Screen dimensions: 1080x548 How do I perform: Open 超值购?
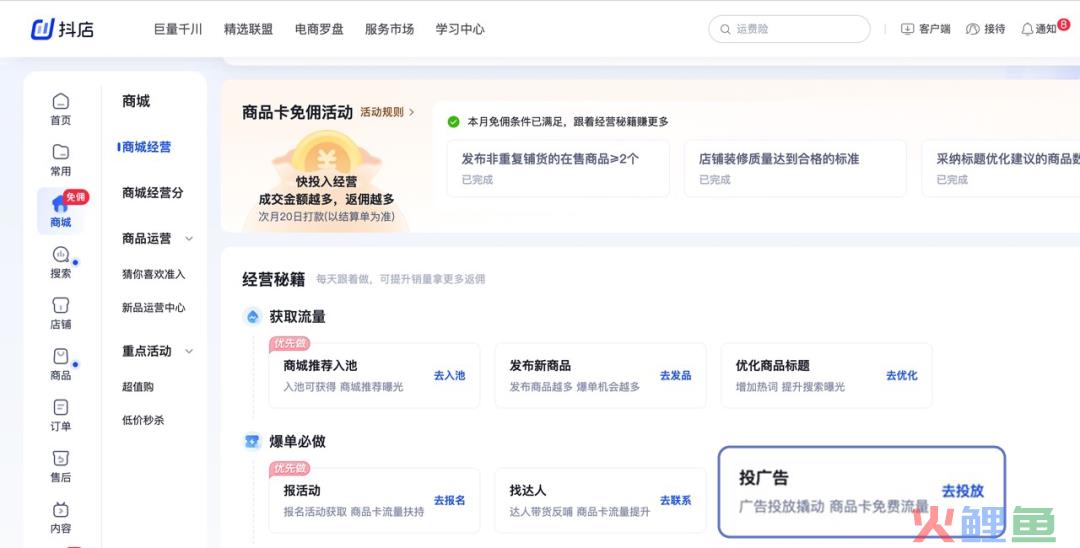pyautogui.click(x=138, y=387)
